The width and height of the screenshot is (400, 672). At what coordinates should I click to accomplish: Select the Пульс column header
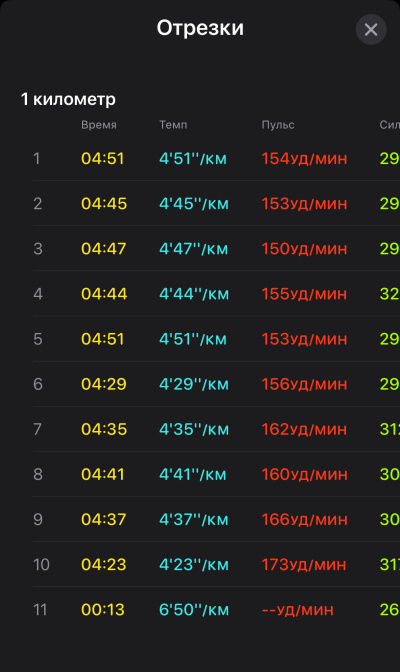[x=278, y=125]
